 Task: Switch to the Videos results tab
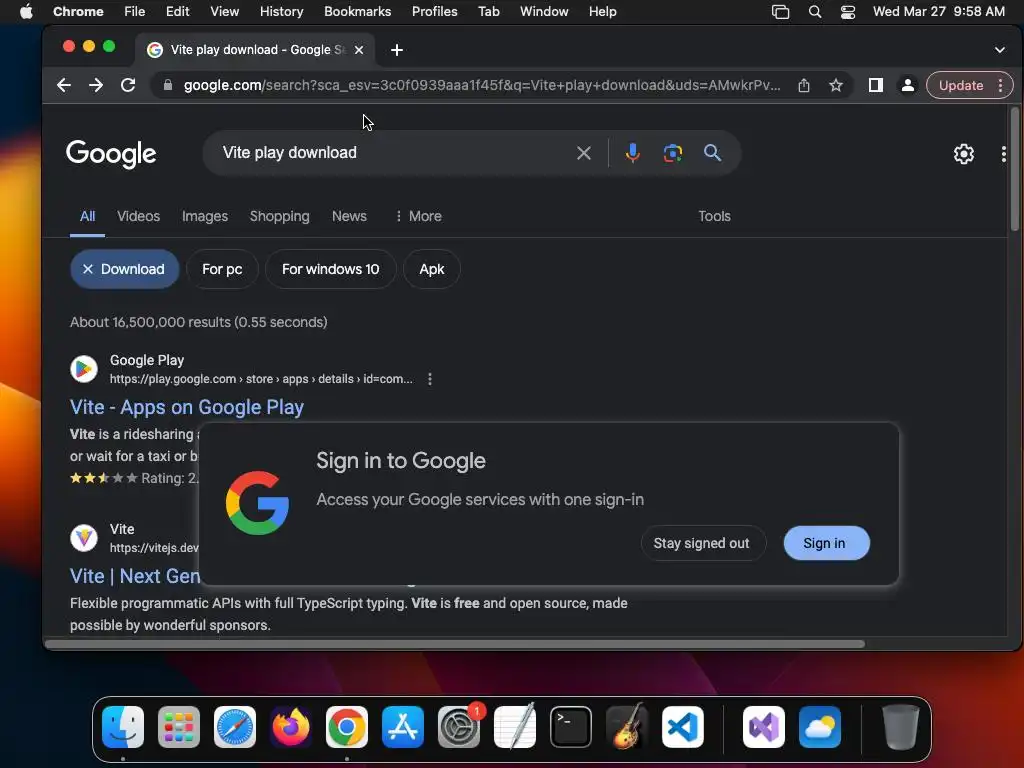click(x=138, y=216)
